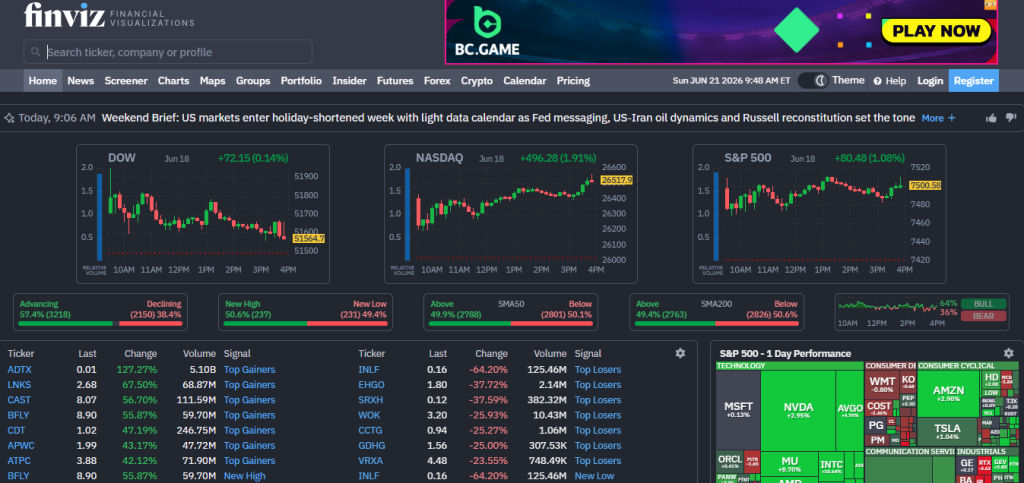This screenshot has height=483, width=1024.
Task: Click the SMA50 above/below bar
Action: coord(511,312)
